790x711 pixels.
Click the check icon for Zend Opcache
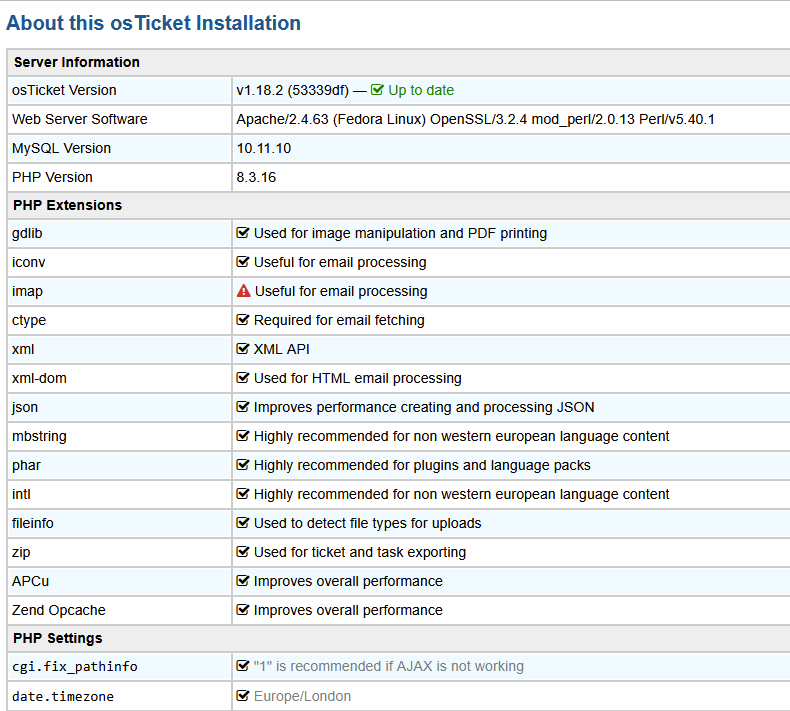(x=243, y=610)
